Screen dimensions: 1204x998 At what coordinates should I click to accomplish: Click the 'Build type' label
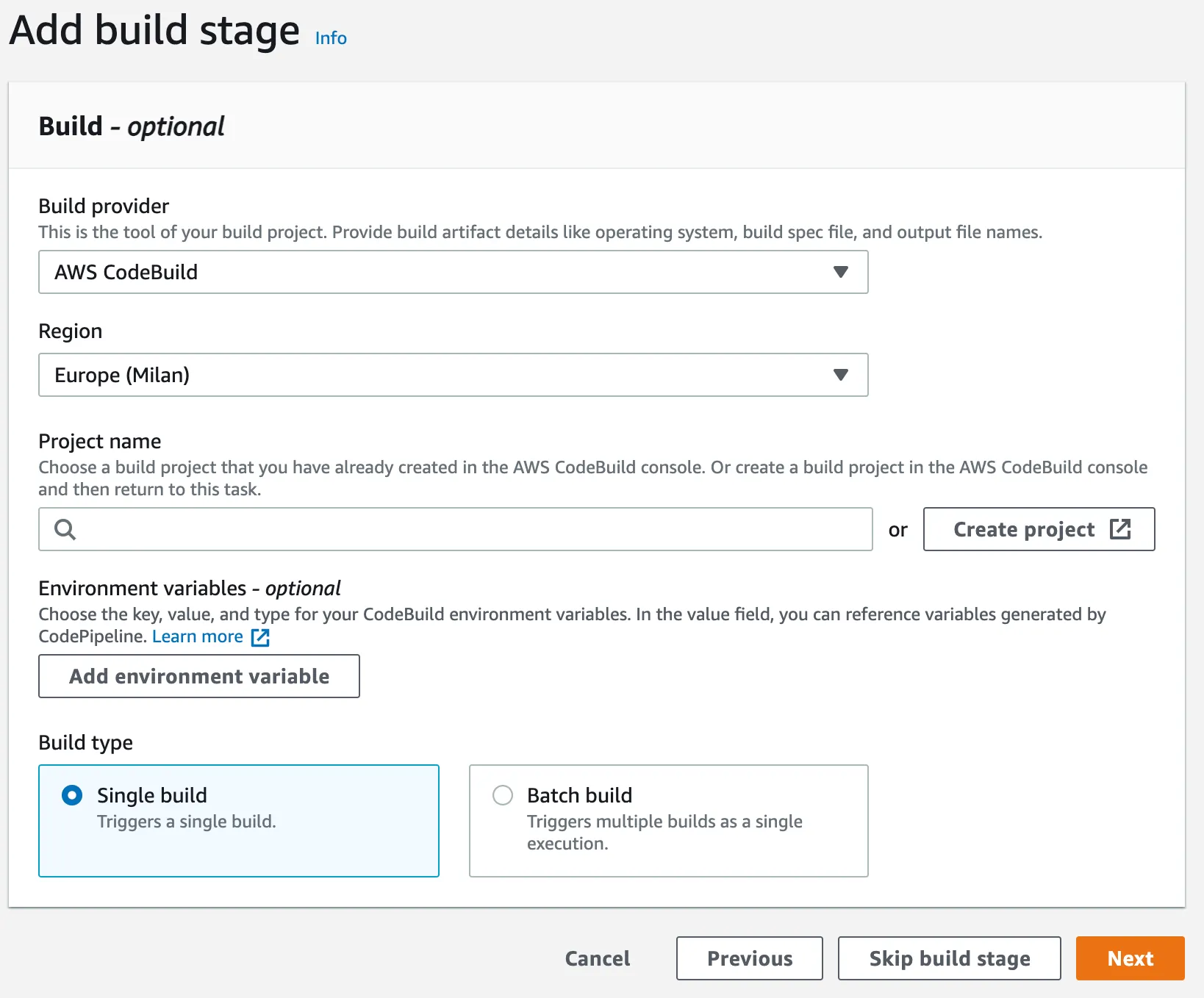click(x=86, y=742)
